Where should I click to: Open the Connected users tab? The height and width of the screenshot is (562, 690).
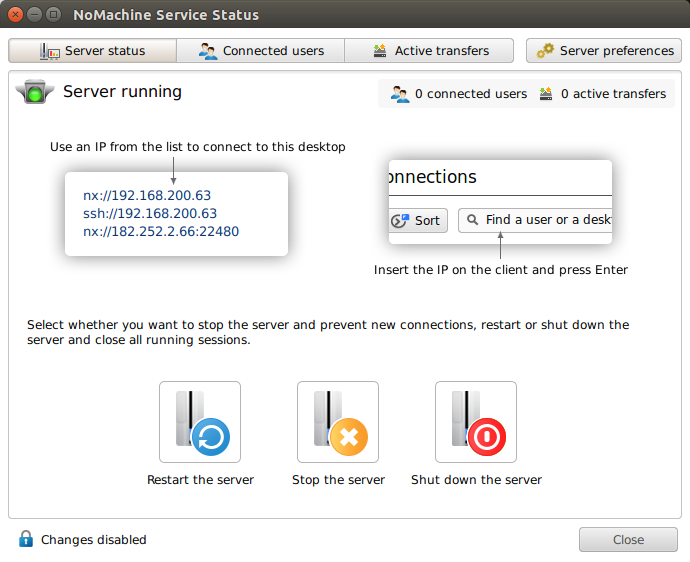(x=261, y=51)
